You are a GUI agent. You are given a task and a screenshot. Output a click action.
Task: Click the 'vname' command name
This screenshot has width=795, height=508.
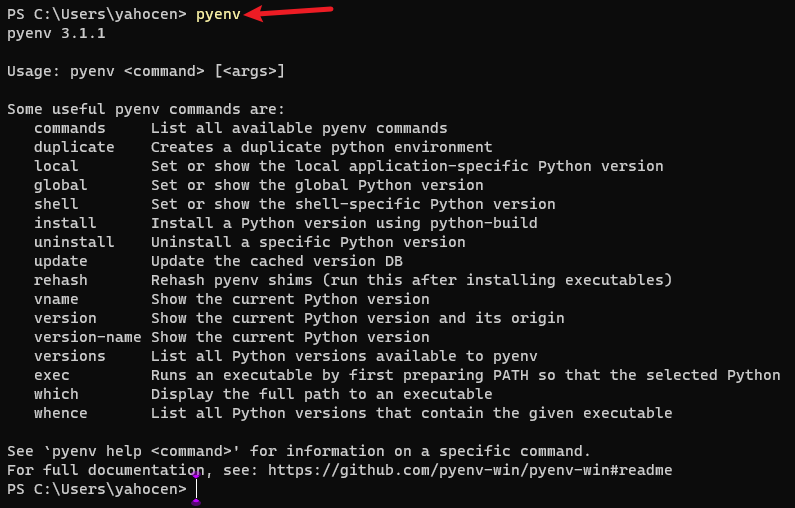[56, 299]
